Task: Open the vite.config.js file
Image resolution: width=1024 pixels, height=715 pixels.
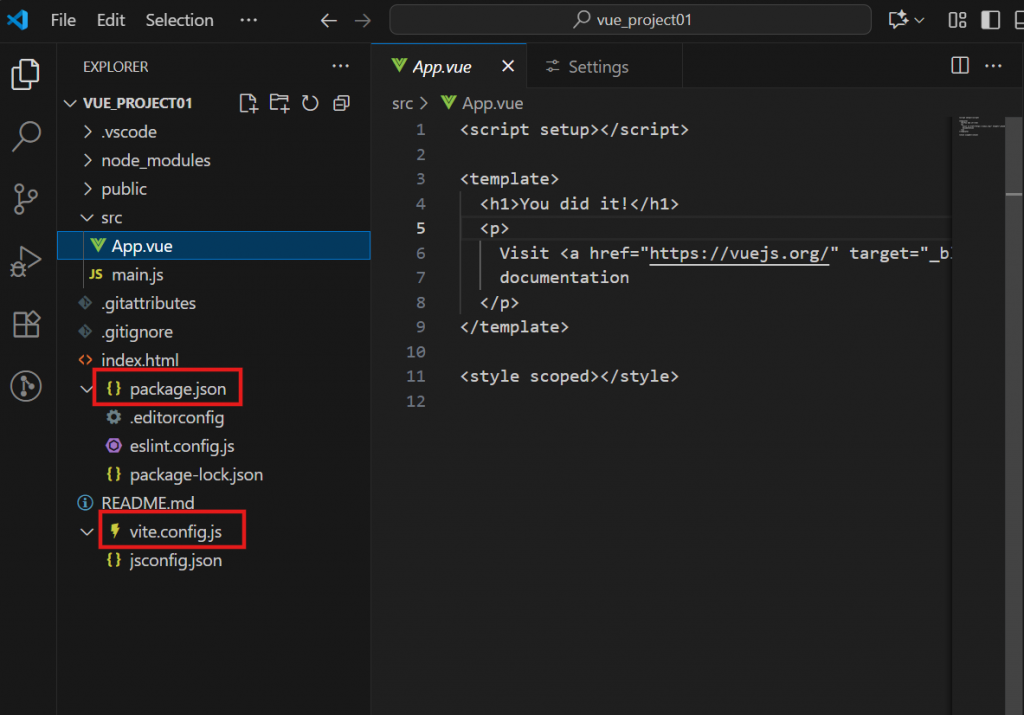Action: point(214,532)
